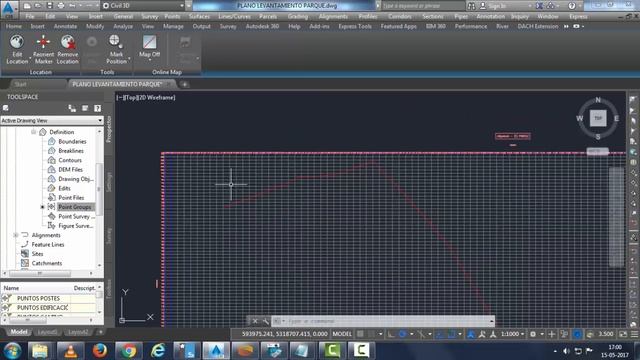Open Firefox from taskbar
The width and height of the screenshot is (640, 360).
[100, 351]
